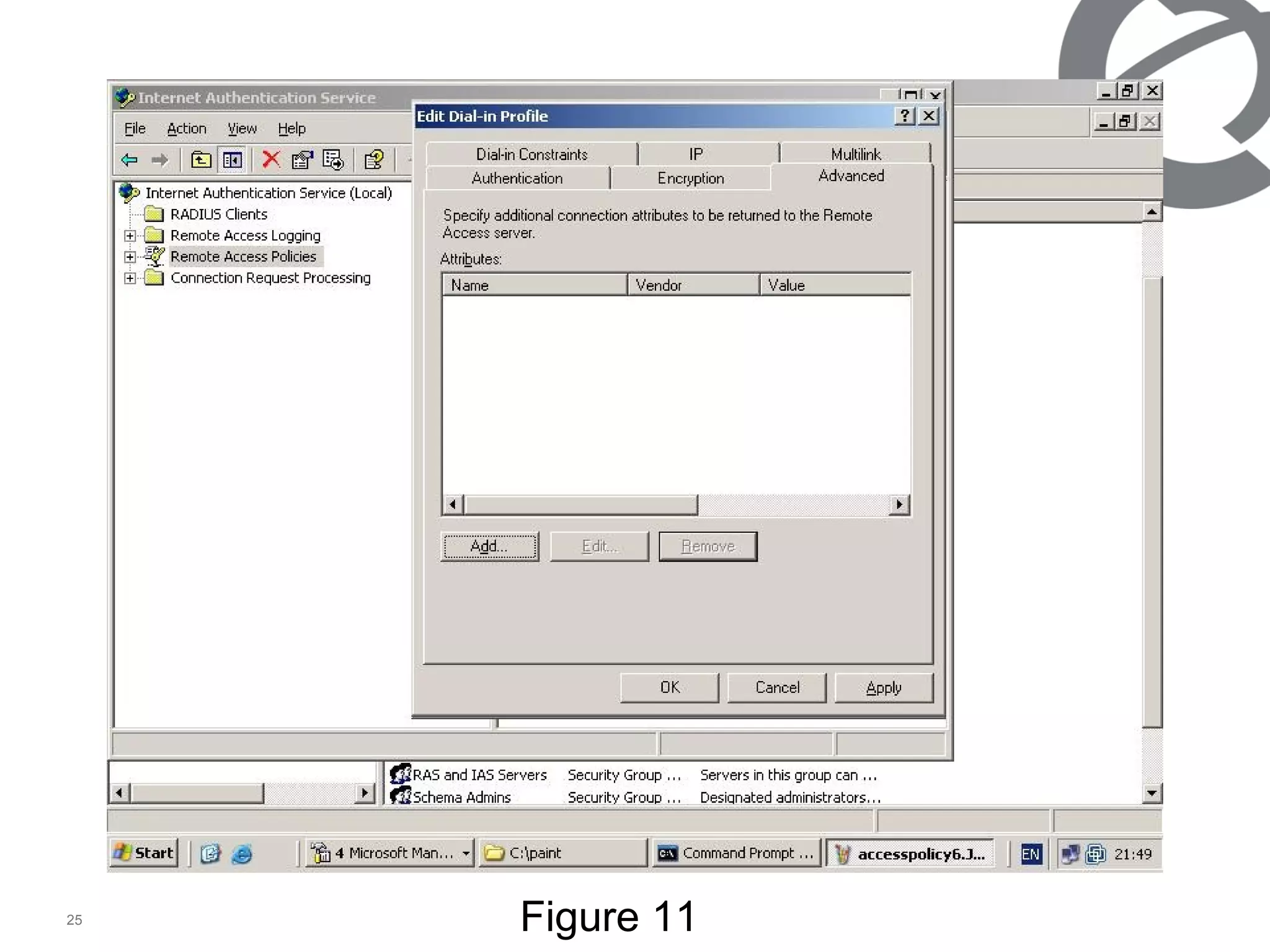The image size is (1270, 952).
Task: Launch Internet Explorer from quick launch
Action: [x=241, y=854]
